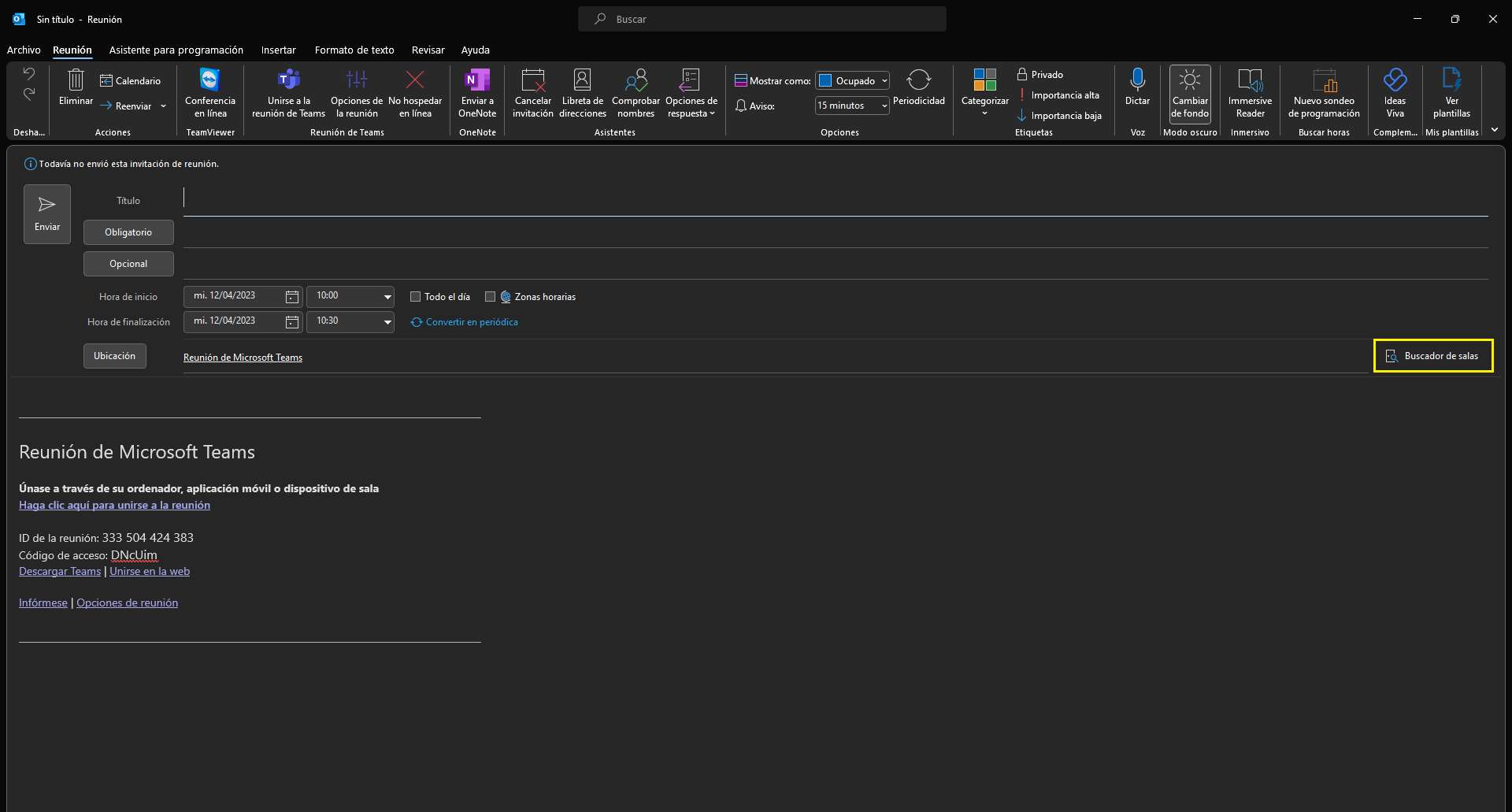The width and height of the screenshot is (1512, 812).
Task: Click Nuevo sondeo de programación
Action: coord(1324,93)
